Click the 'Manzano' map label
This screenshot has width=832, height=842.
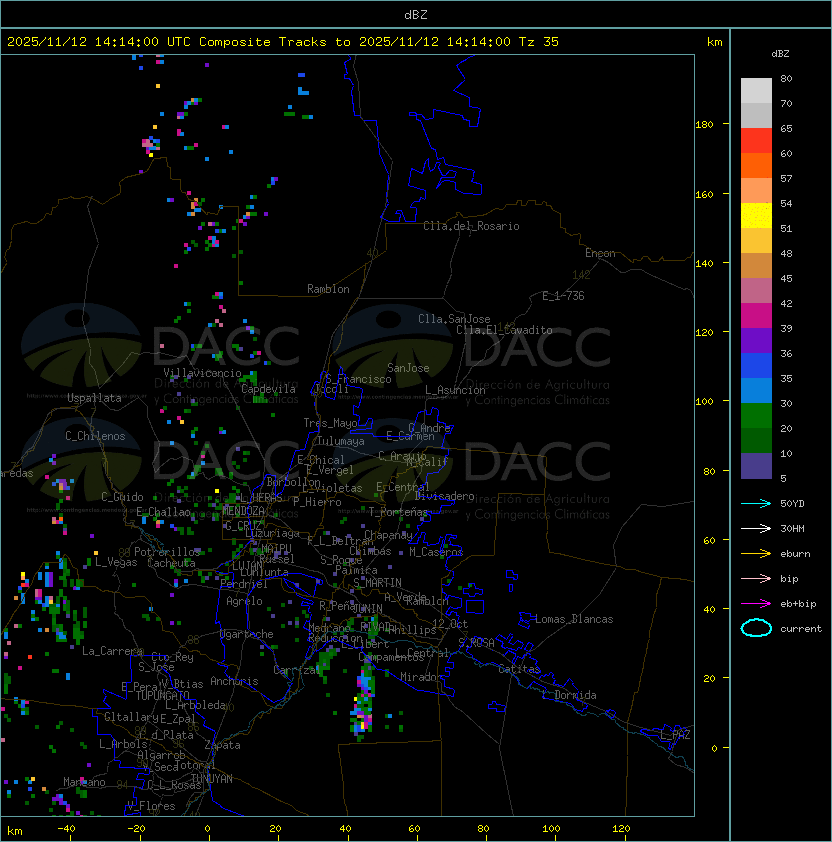pyautogui.click(x=84, y=782)
